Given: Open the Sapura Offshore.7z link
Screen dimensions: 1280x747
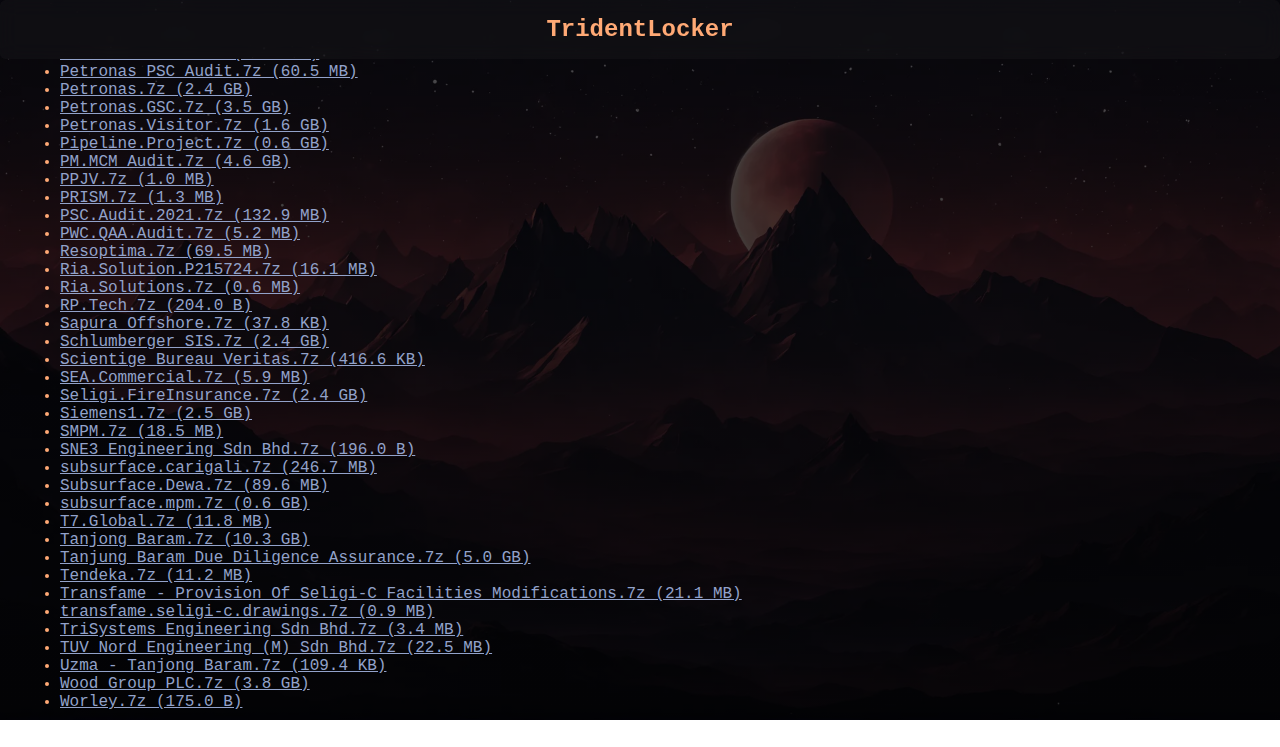Looking at the screenshot, I should [194, 324].
